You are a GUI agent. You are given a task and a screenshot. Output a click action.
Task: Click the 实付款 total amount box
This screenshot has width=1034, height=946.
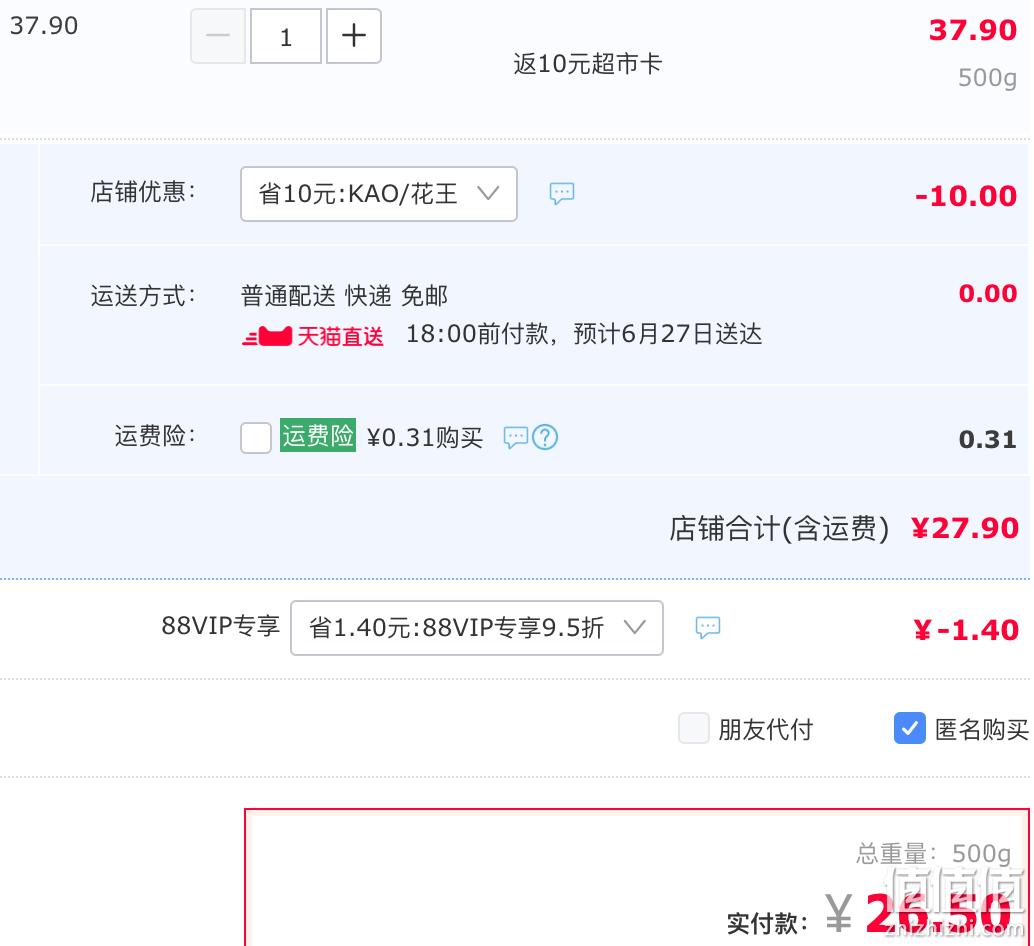[x=637, y=877]
